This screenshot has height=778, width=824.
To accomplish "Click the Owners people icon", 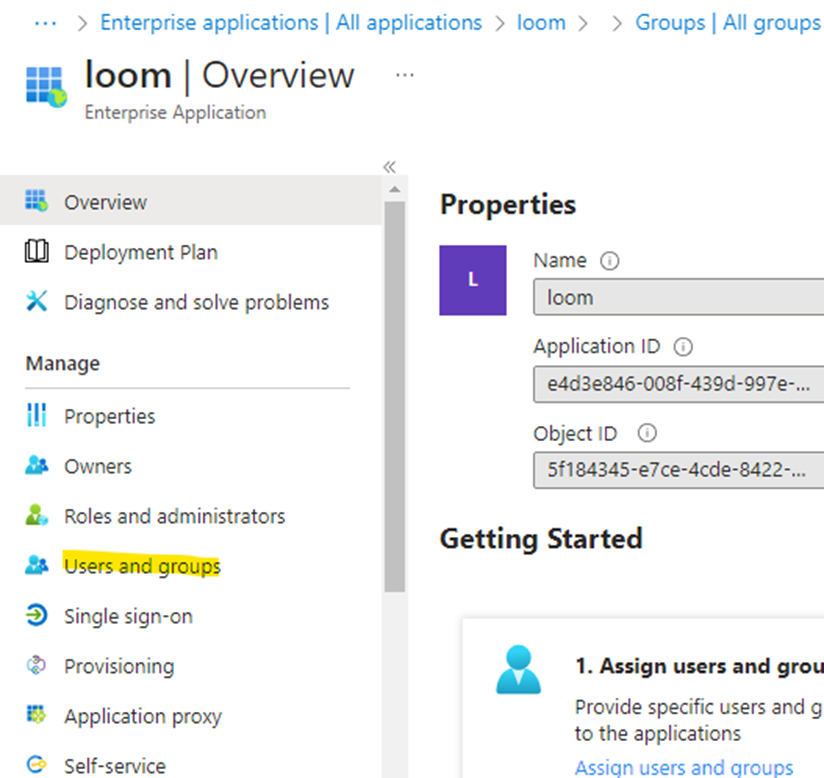I will 36,465.
